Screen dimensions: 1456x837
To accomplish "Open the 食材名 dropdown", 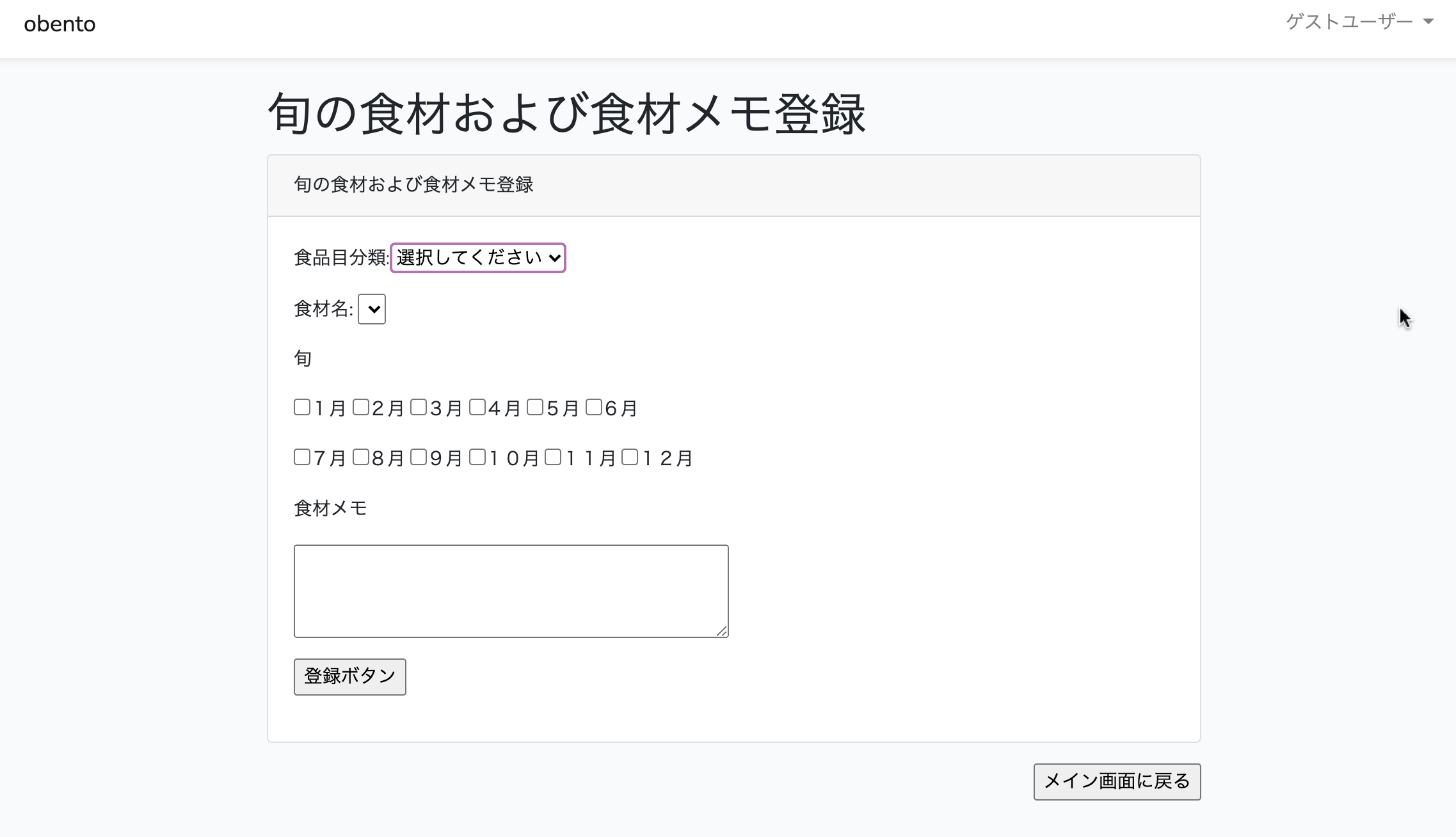I will pos(372,309).
